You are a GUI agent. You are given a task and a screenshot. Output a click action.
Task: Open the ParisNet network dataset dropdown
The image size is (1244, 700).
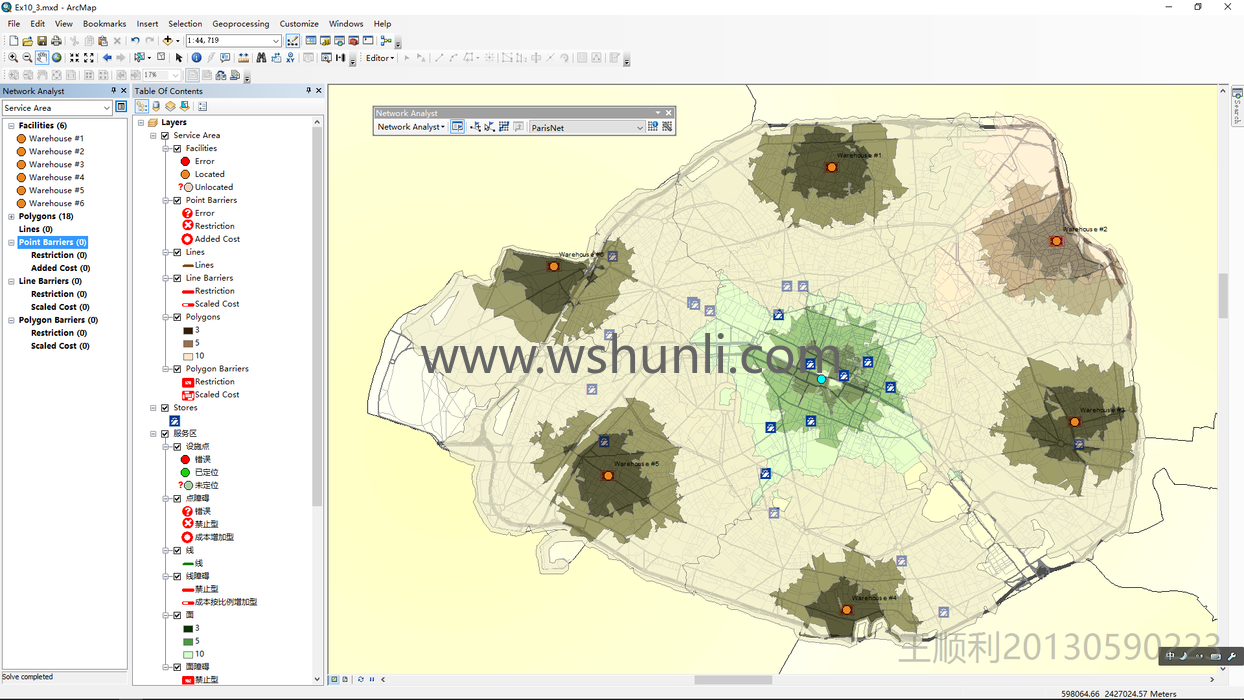pyautogui.click(x=640, y=127)
